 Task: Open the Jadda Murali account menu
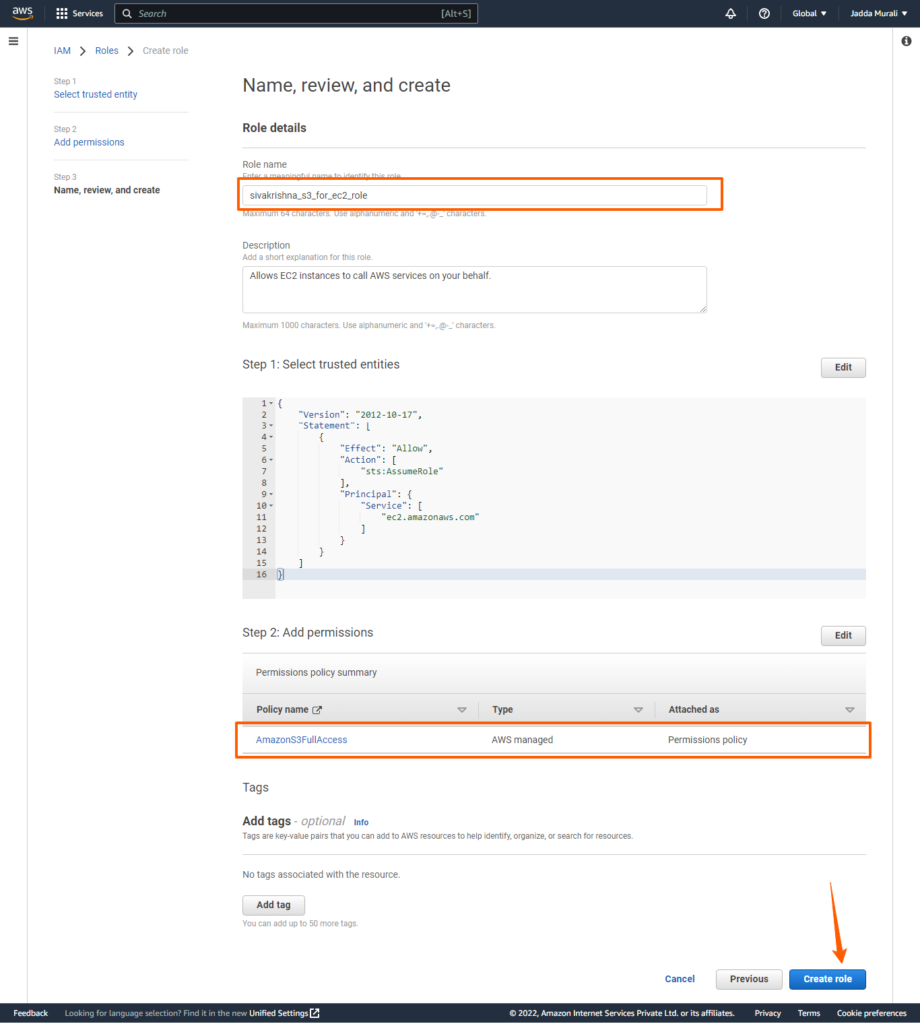point(878,14)
